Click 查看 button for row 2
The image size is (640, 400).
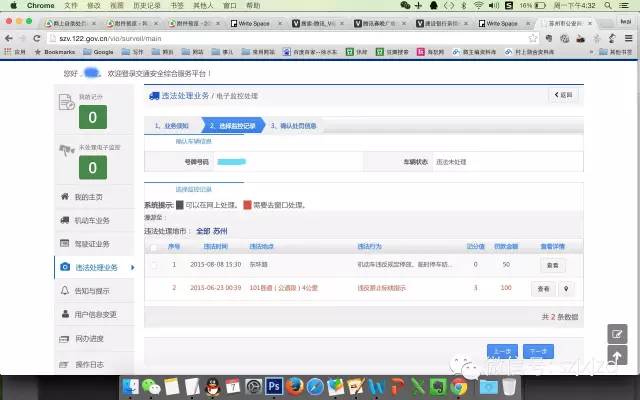tap(543, 289)
